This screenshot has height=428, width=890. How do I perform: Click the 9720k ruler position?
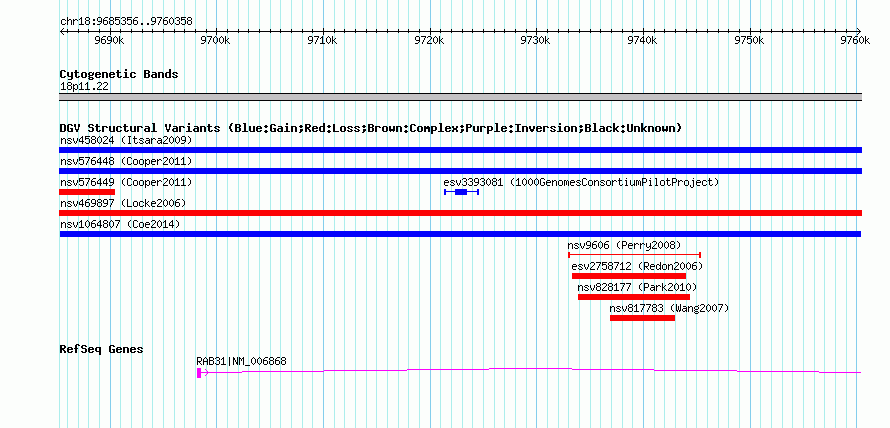tap(430, 40)
